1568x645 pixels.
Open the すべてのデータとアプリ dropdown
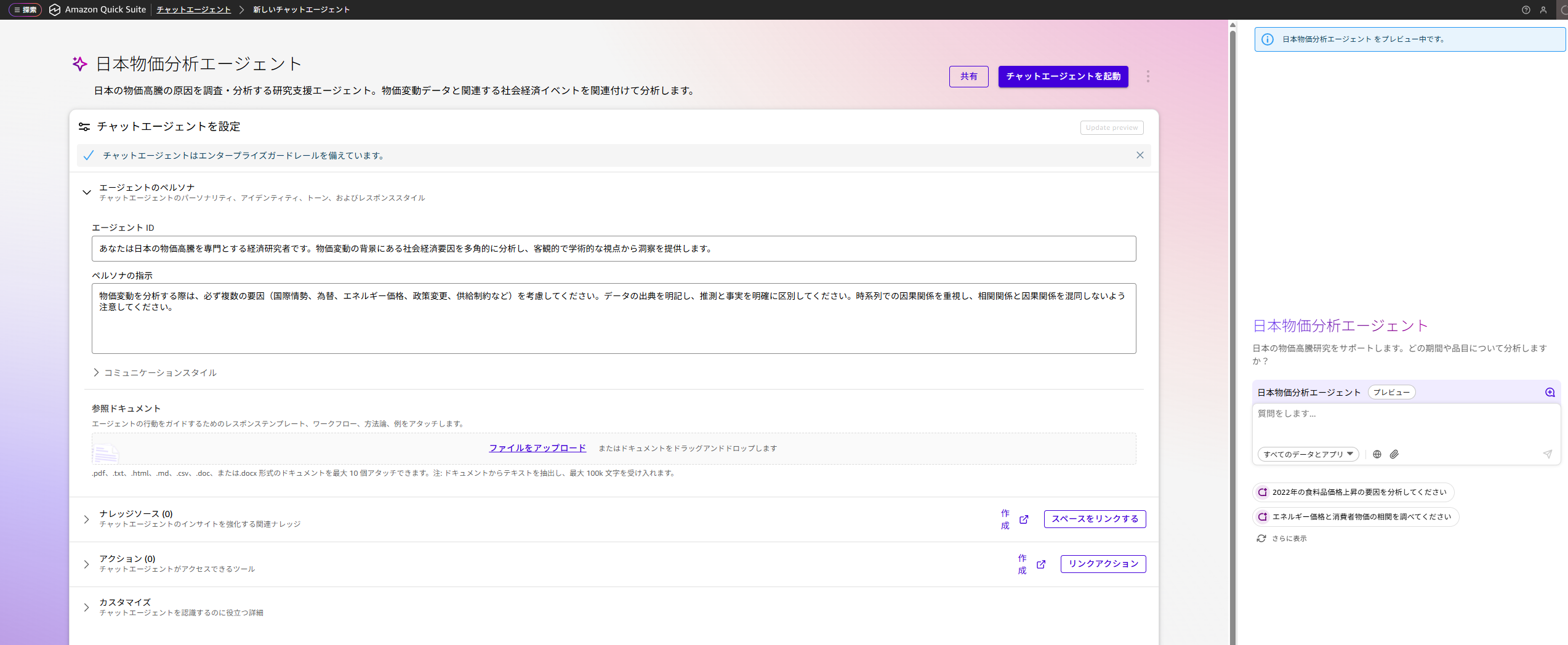tap(1308, 454)
